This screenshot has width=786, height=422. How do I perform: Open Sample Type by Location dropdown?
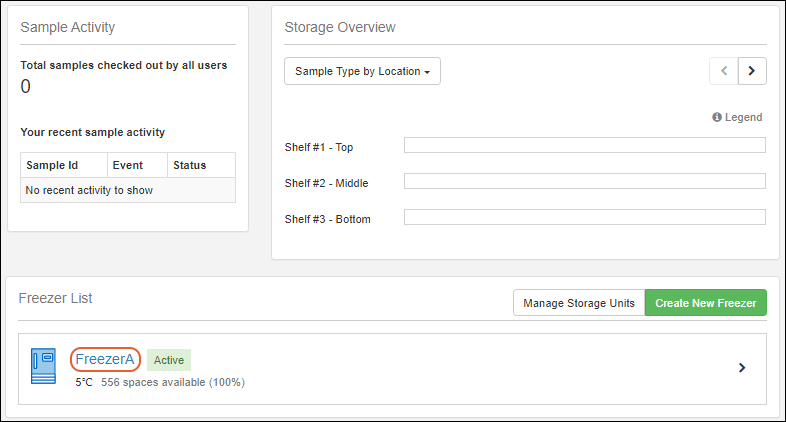click(x=362, y=72)
